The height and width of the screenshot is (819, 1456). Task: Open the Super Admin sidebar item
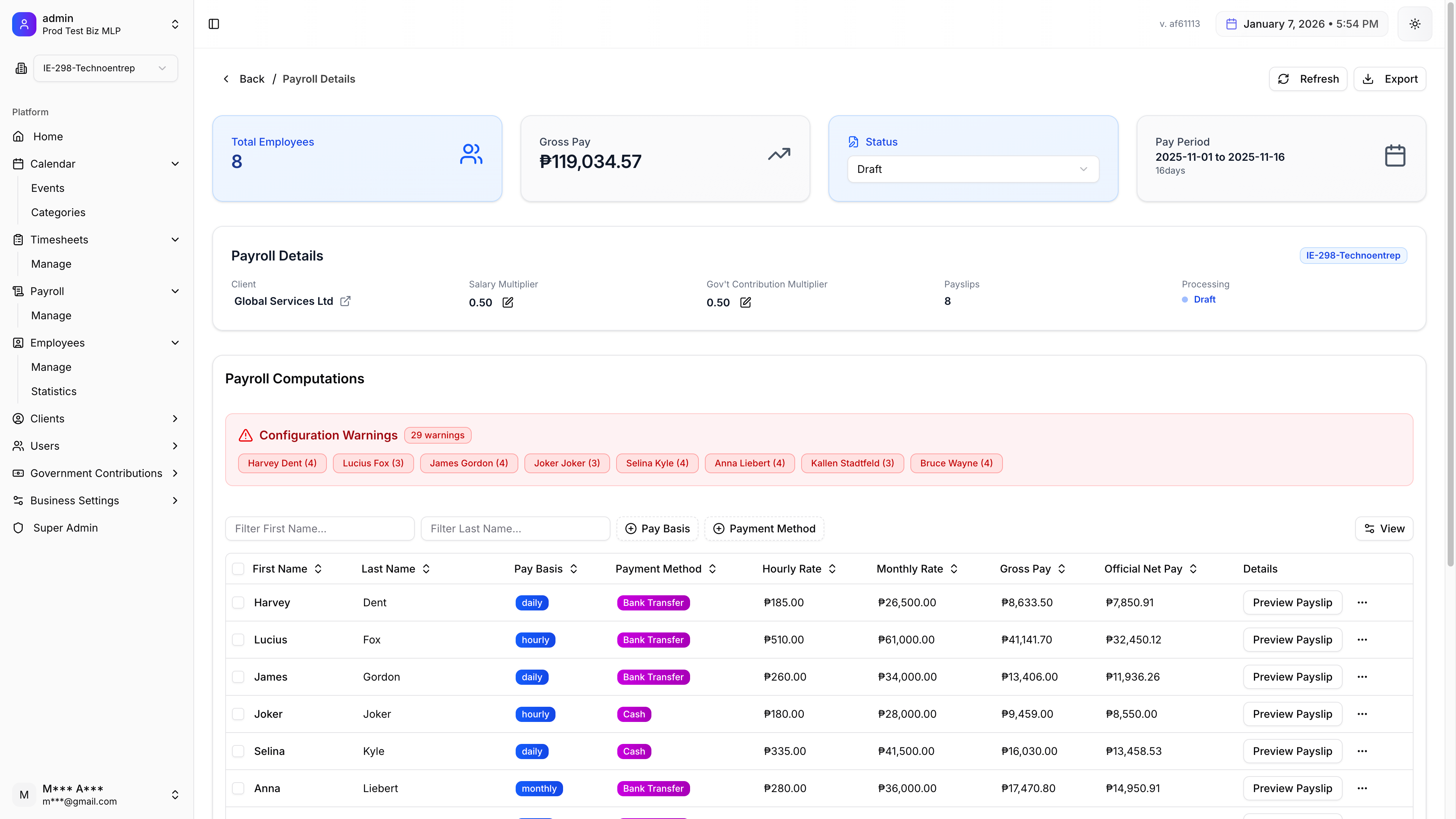coord(66,528)
